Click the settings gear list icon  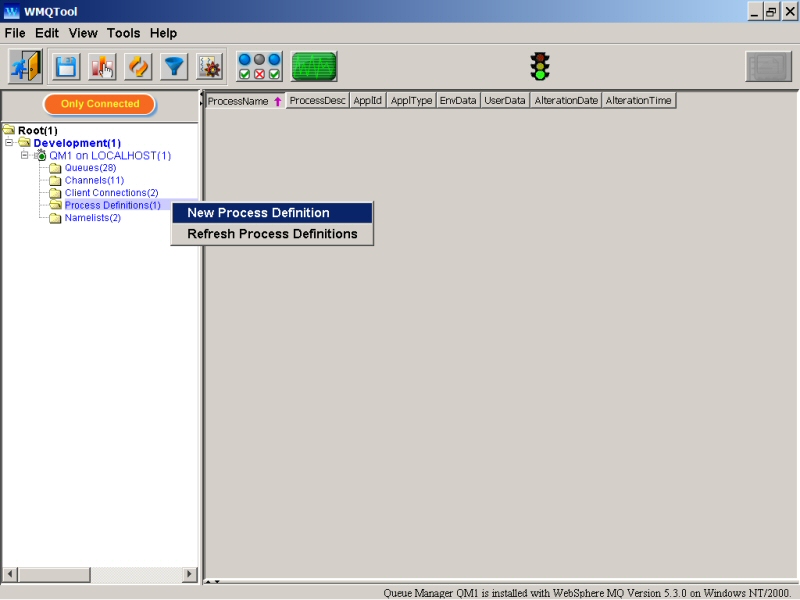click(210, 67)
